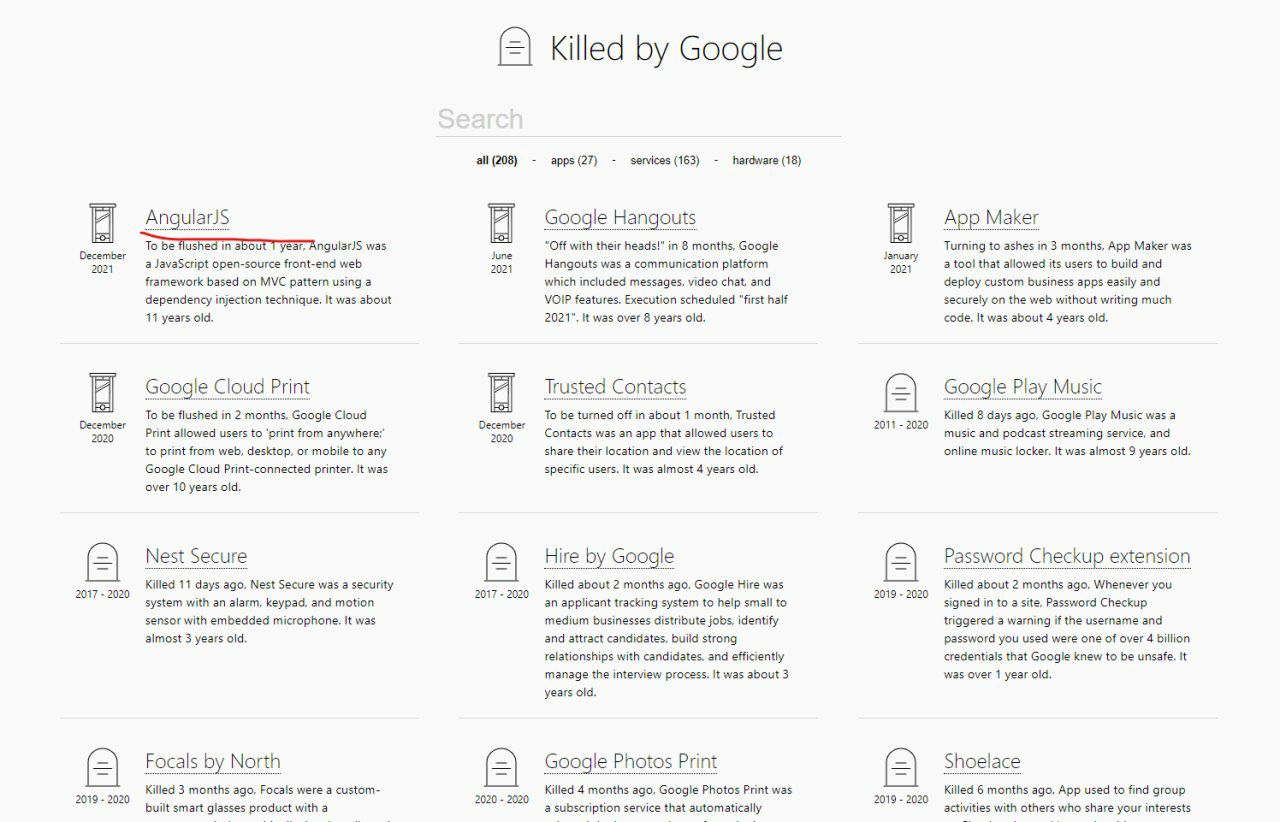This screenshot has height=822, width=1280.
Task: Click the guillotine icon for Google Cloud Print
Action: (102, 393)
